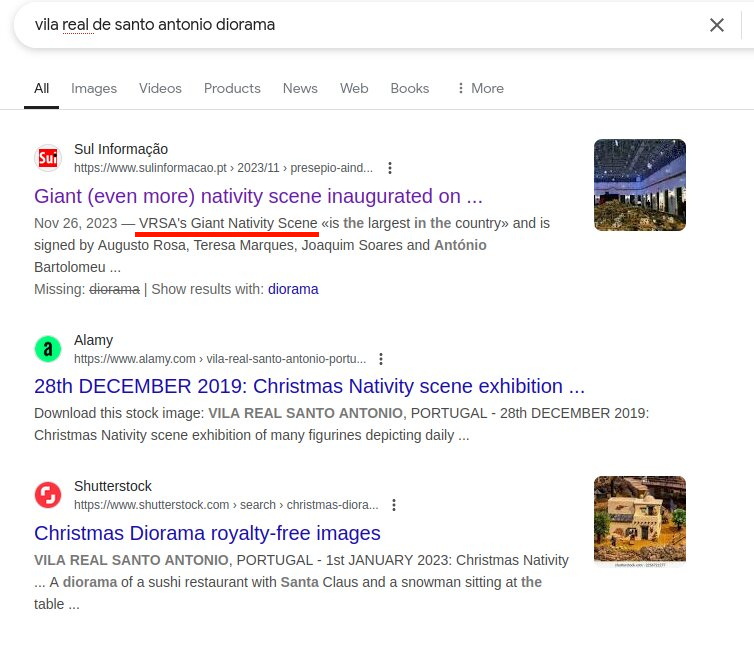Expand the More search filters menu

pos(479,88)
